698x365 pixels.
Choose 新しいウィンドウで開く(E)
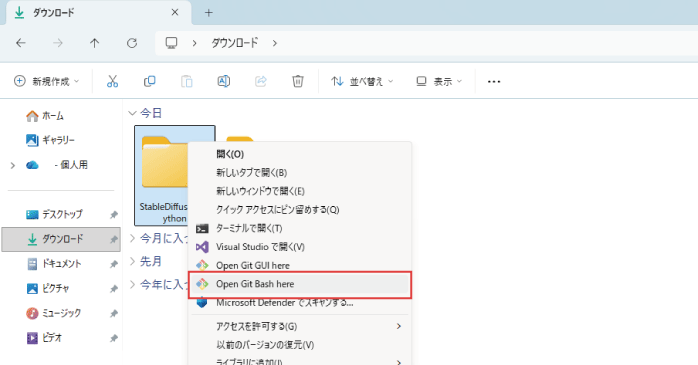(x=299, y=191)
